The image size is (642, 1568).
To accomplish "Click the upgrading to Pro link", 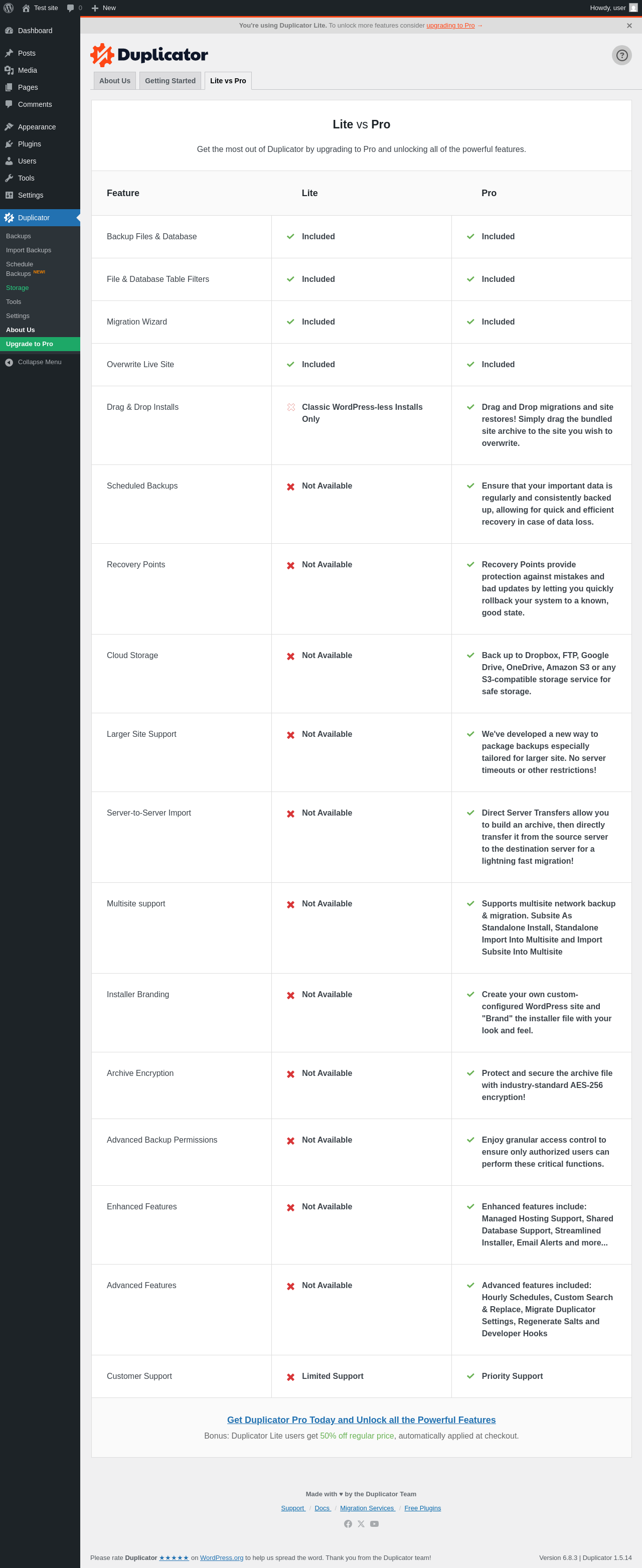I will pos(450,26).
